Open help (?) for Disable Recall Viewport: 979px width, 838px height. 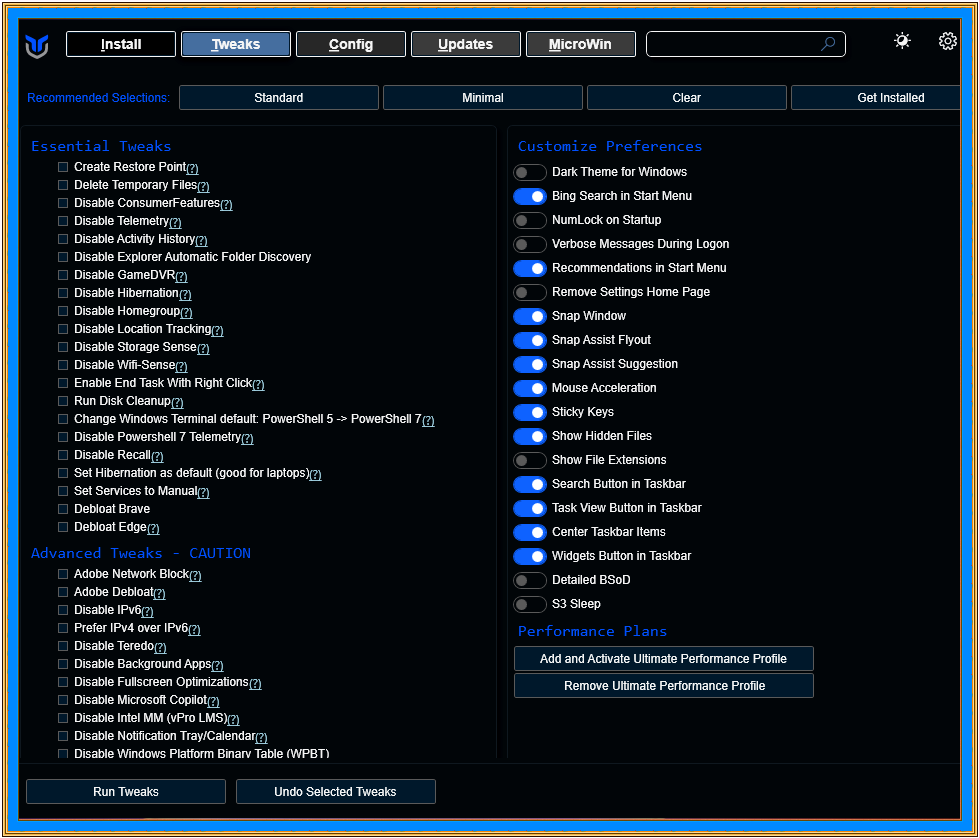tap(157, 456)
